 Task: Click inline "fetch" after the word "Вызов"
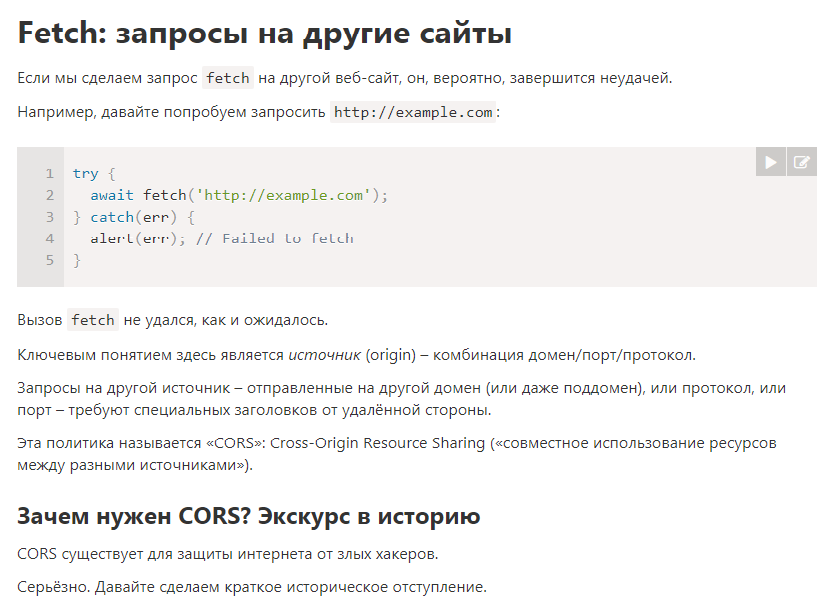[93, 320]
